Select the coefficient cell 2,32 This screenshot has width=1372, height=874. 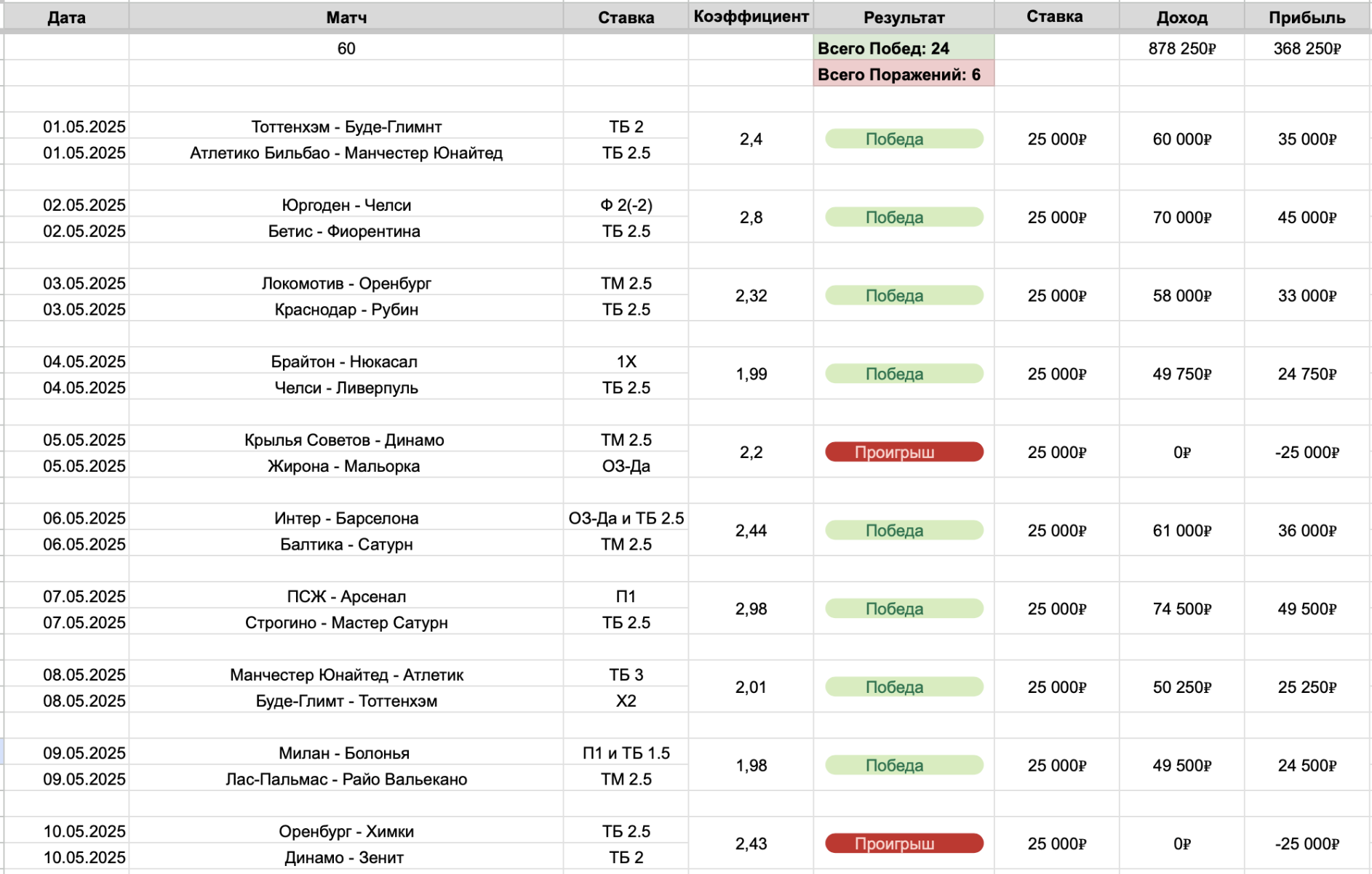751,296
